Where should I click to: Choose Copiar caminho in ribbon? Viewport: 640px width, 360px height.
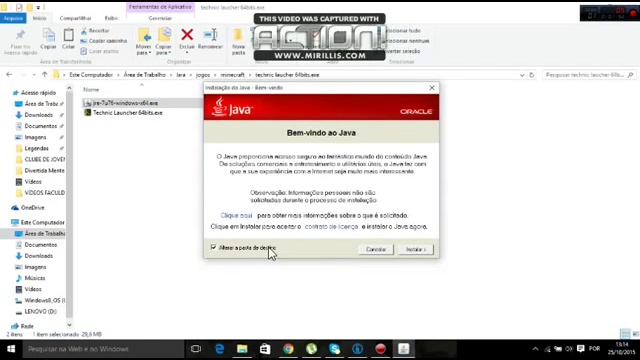[x=104, y=41]
